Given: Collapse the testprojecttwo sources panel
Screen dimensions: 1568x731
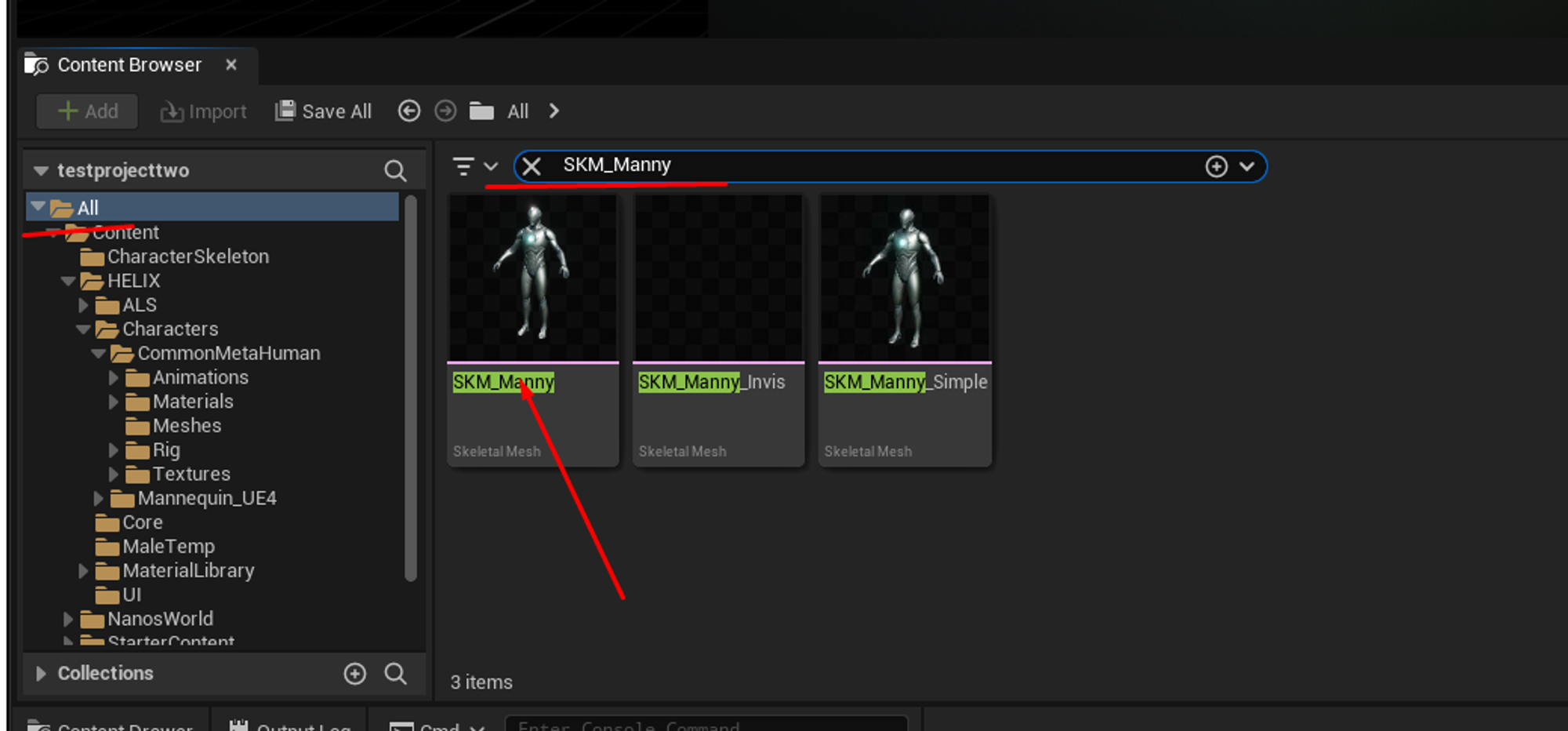Looking at the screenshot, I should (x=40, y=169).
